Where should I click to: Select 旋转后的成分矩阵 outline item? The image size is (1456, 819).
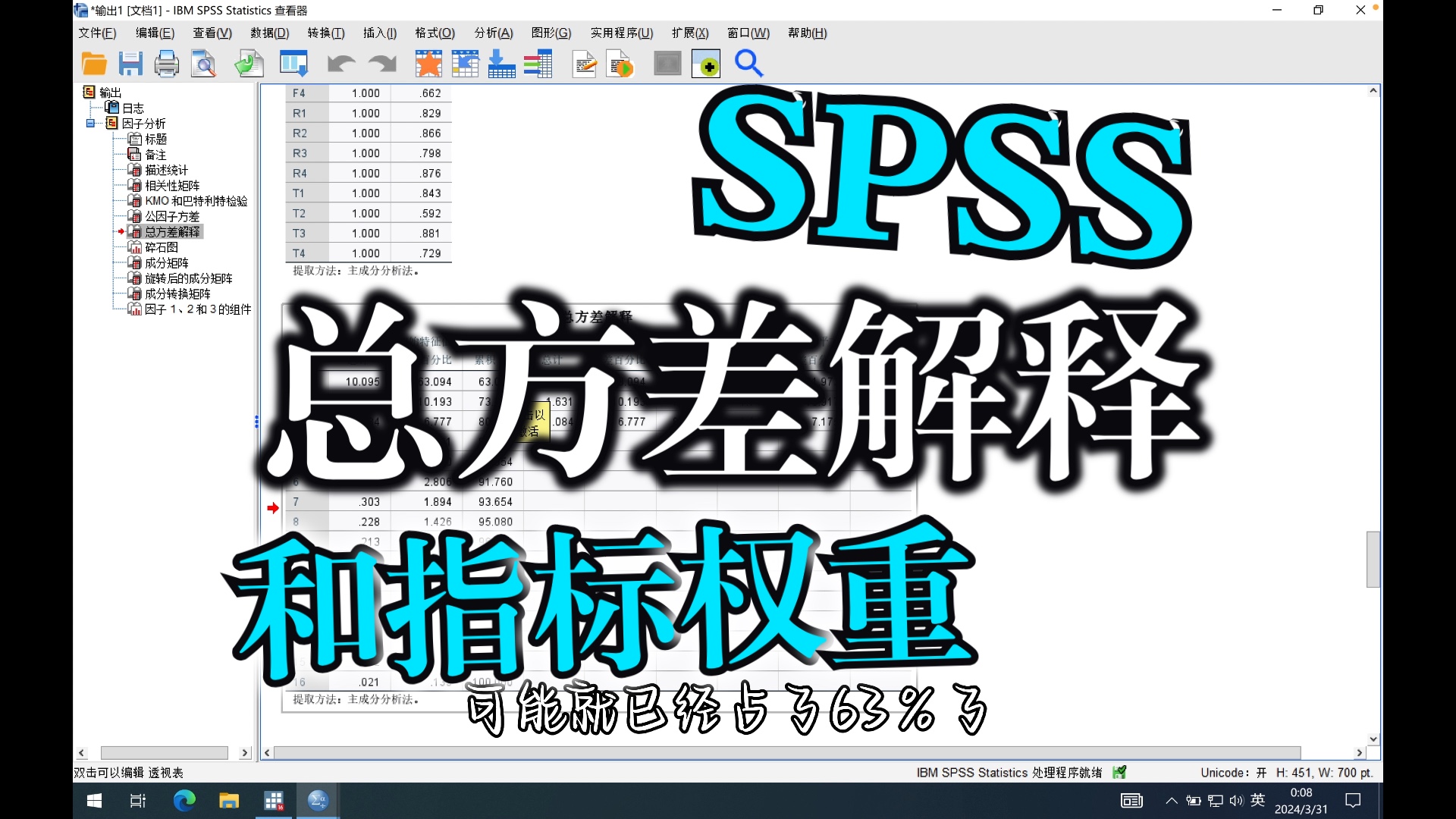pyautogui.click(x=189, y=278)
